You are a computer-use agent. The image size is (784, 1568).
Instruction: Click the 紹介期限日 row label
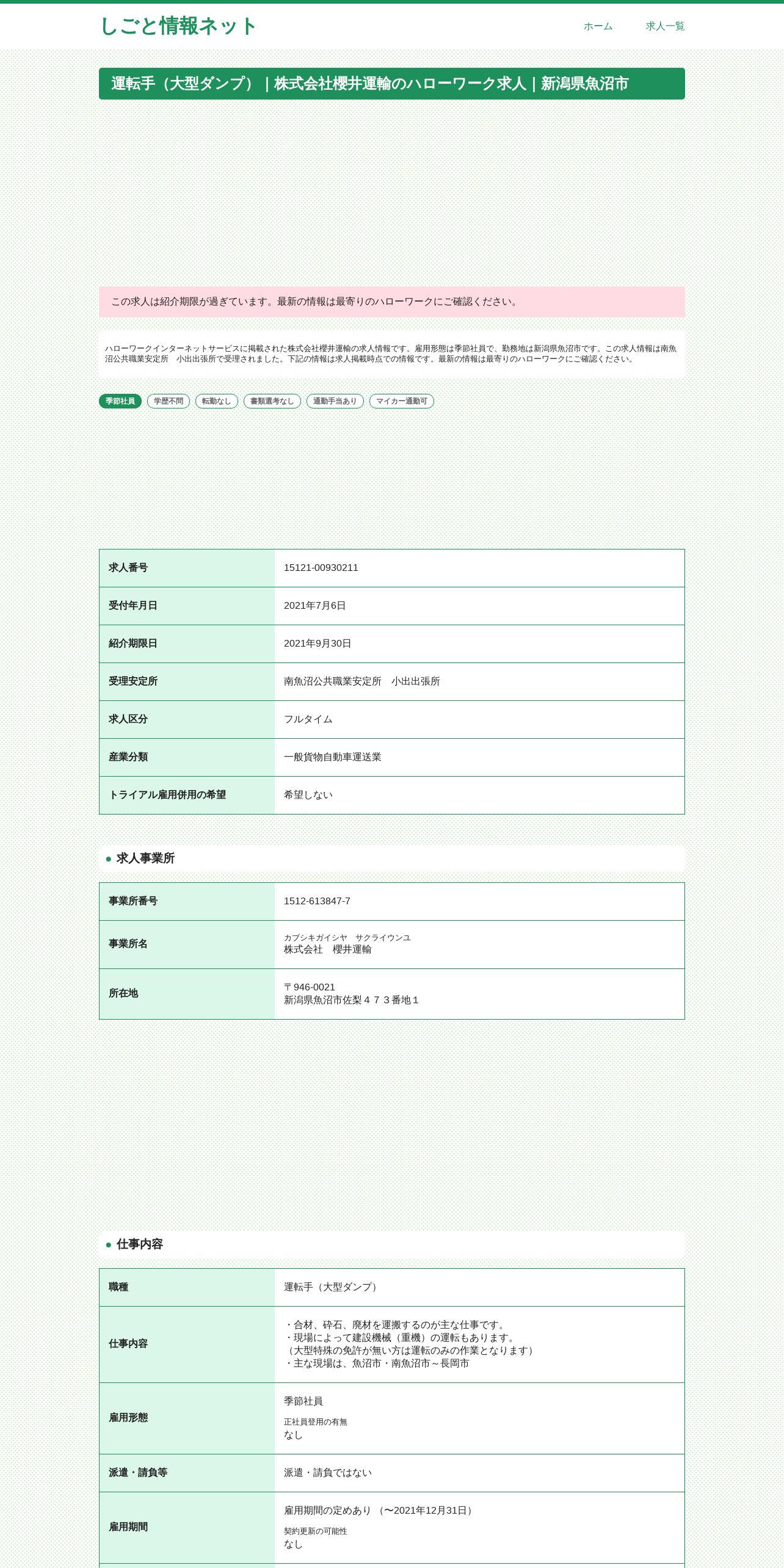[x=133, y=644]
